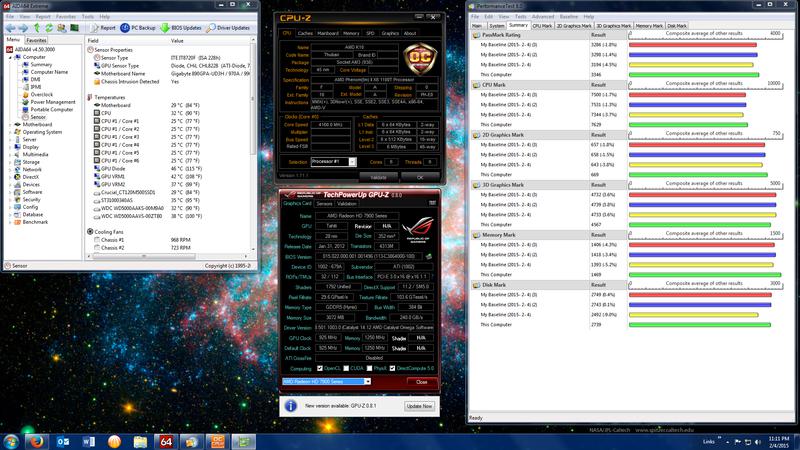Click the AIDA64 users toolbar icon
The width and height of the screenshot is (800, 450).
pos(62,28)
